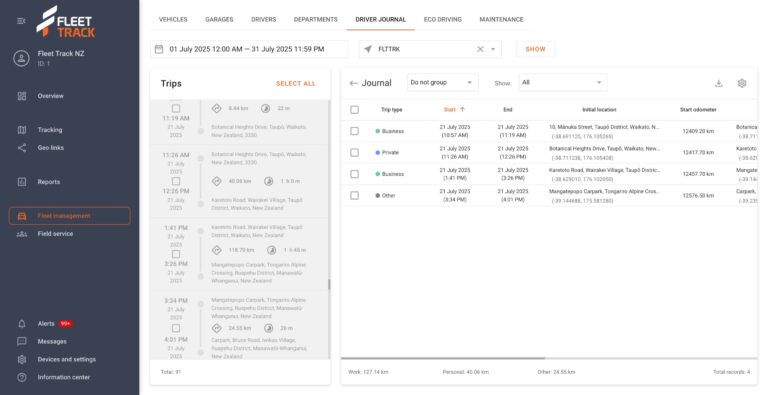
Task: Click the distance icon for 118.70 km trip
Action: point(216,250)
